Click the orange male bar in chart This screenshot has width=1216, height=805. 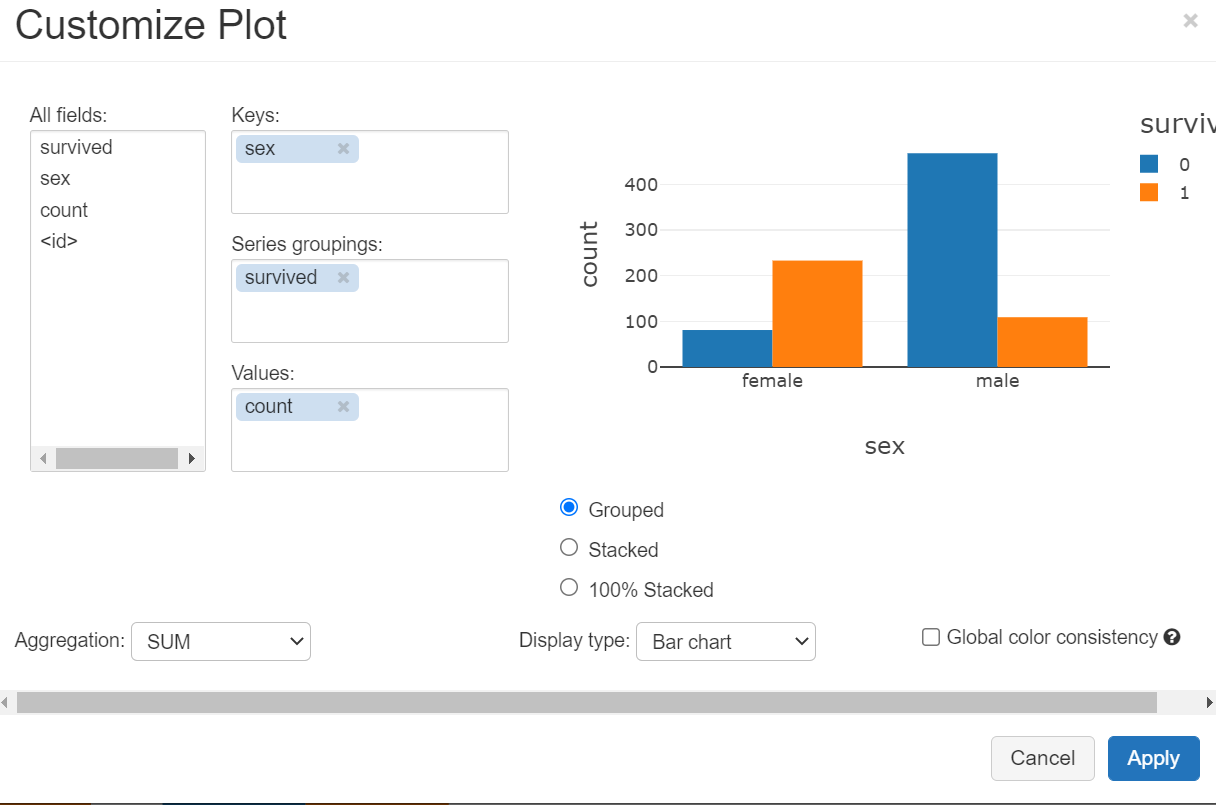point(1042,342)
